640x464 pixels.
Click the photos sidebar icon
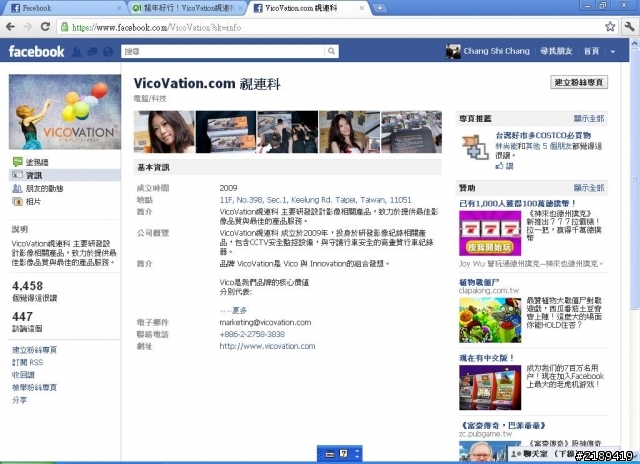18,201
